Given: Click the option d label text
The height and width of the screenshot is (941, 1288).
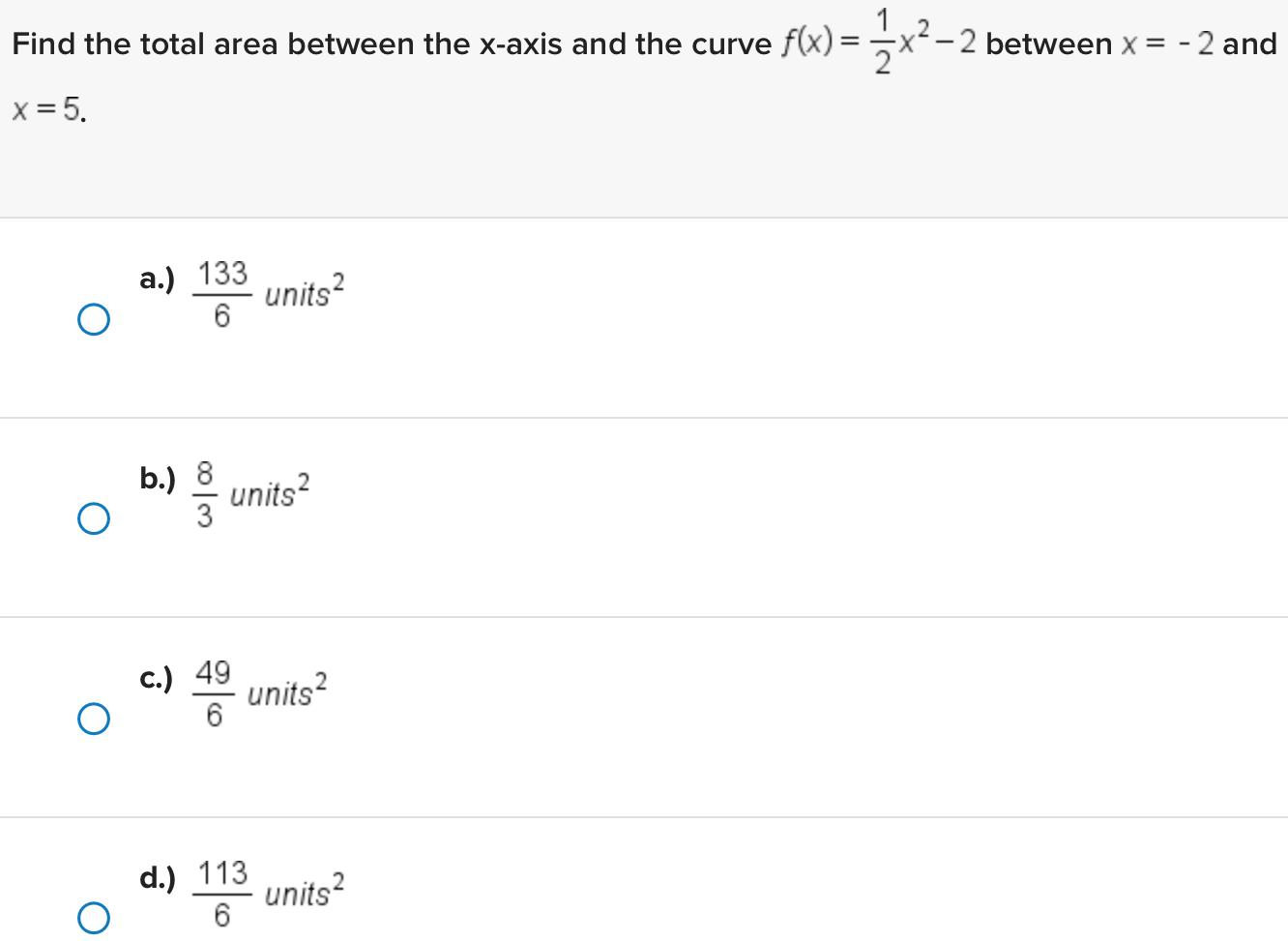Looking at the screenshot, I should [157, 880].
